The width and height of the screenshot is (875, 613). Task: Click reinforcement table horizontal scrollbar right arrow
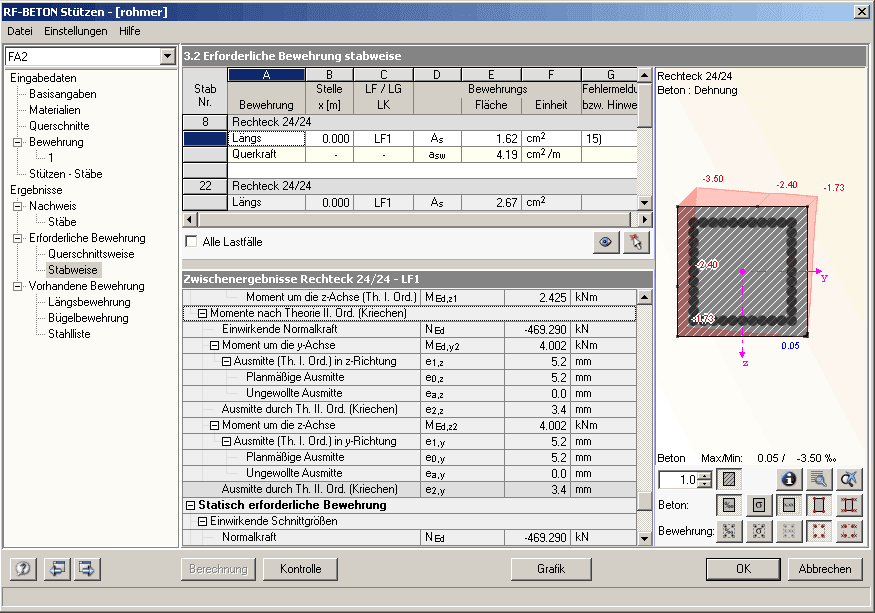tap(645, 219)
